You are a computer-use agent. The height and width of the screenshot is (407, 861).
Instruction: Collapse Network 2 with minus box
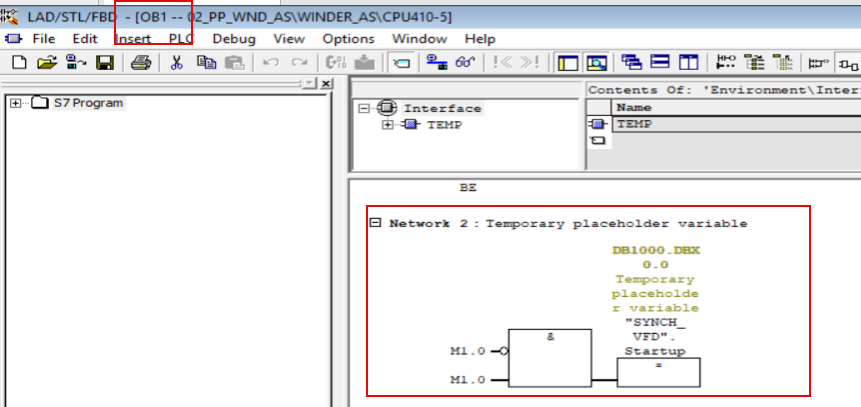pos(375,222)
